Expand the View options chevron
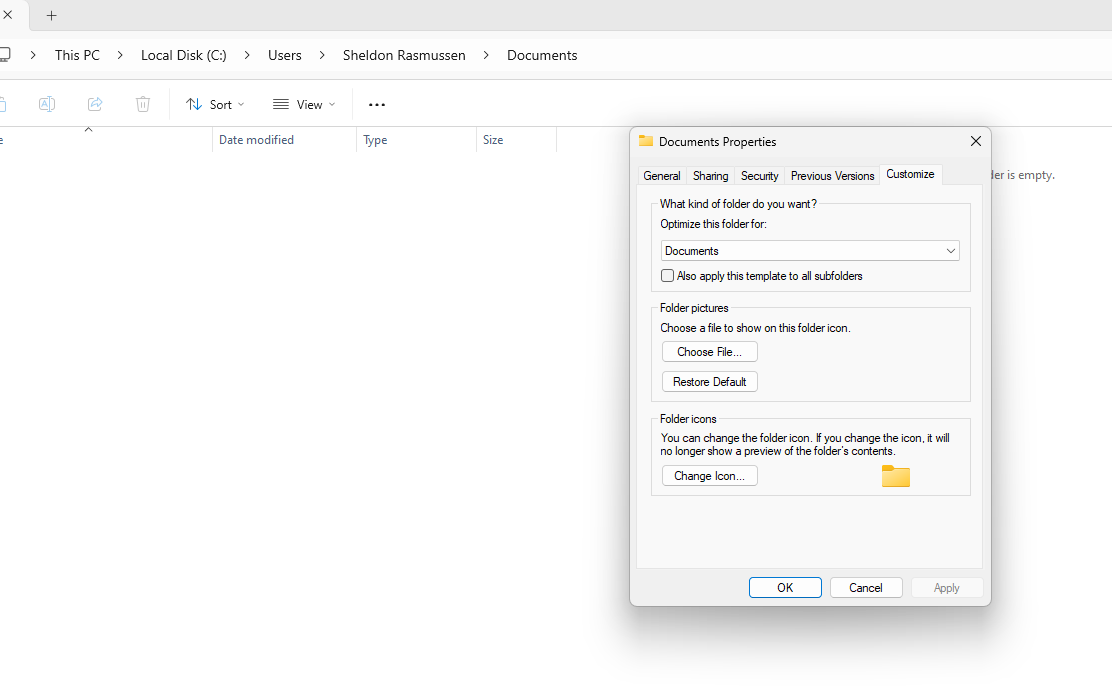The image size is (1112, 692). pyautogui.click(x=331, y=104)
